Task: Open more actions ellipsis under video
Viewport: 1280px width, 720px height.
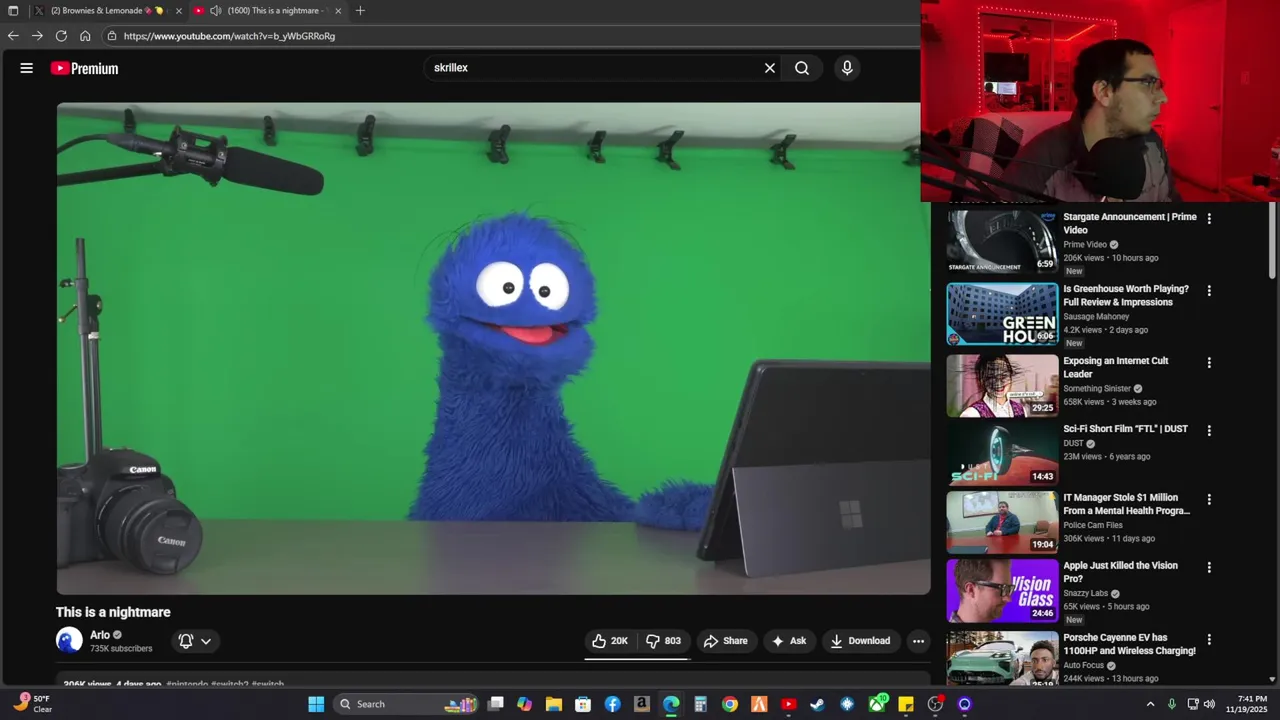Action: [918, 641]
